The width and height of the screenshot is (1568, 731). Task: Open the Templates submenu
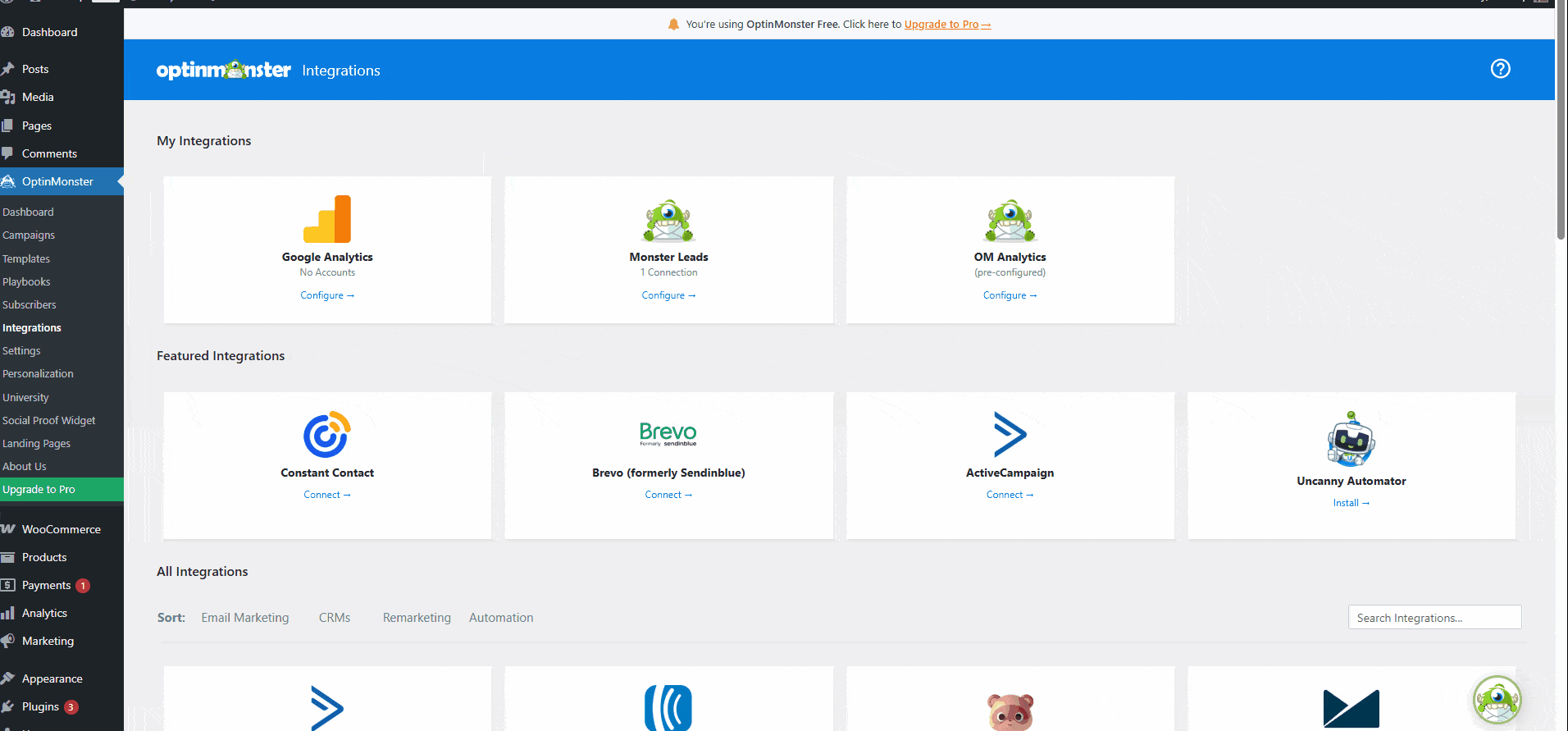26,258
